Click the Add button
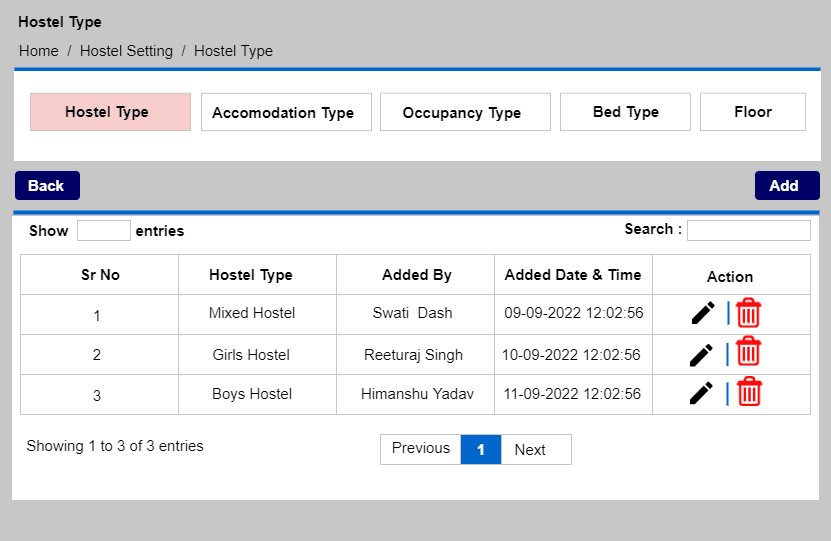Image resolution: width=831 pixels, height=541 pixels. point(787,185)
